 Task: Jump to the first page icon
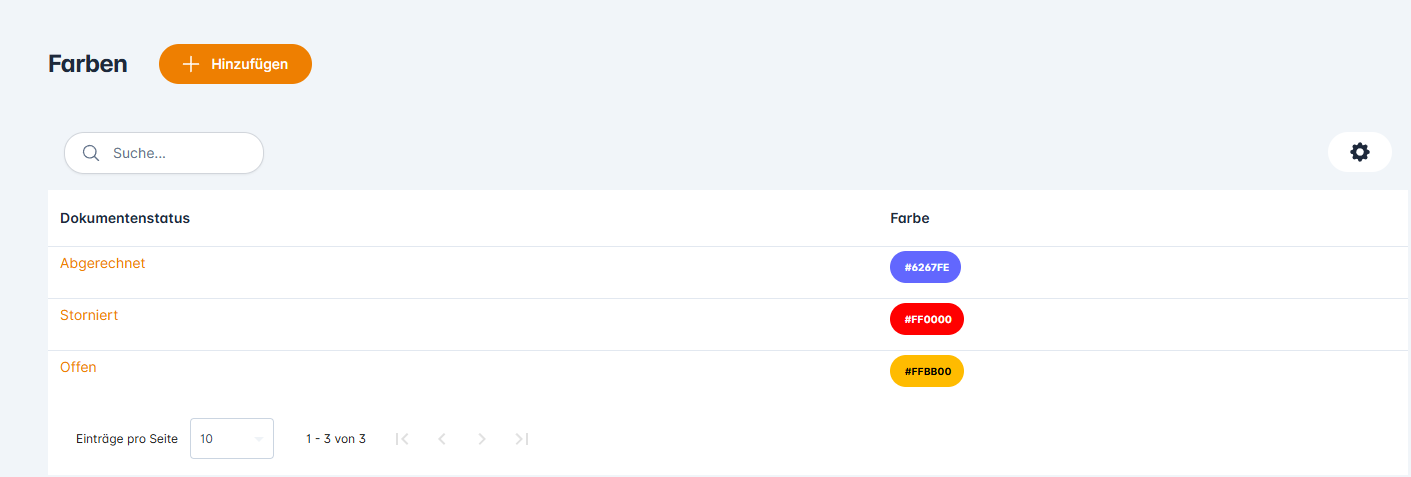(x=402, y=439)
